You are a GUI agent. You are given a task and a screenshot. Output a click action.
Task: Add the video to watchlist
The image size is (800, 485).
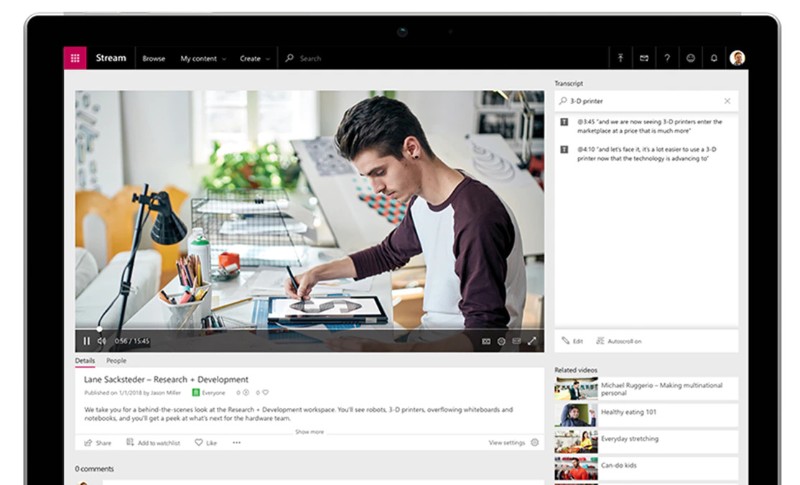click(153, 443)
